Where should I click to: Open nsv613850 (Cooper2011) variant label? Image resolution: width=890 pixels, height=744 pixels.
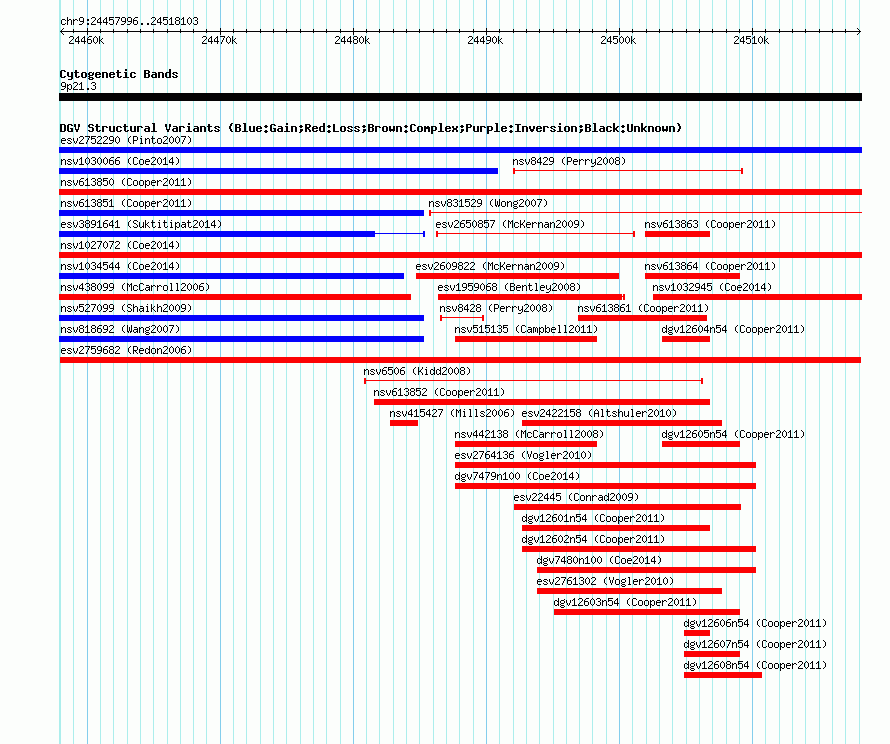coord(126,182)
